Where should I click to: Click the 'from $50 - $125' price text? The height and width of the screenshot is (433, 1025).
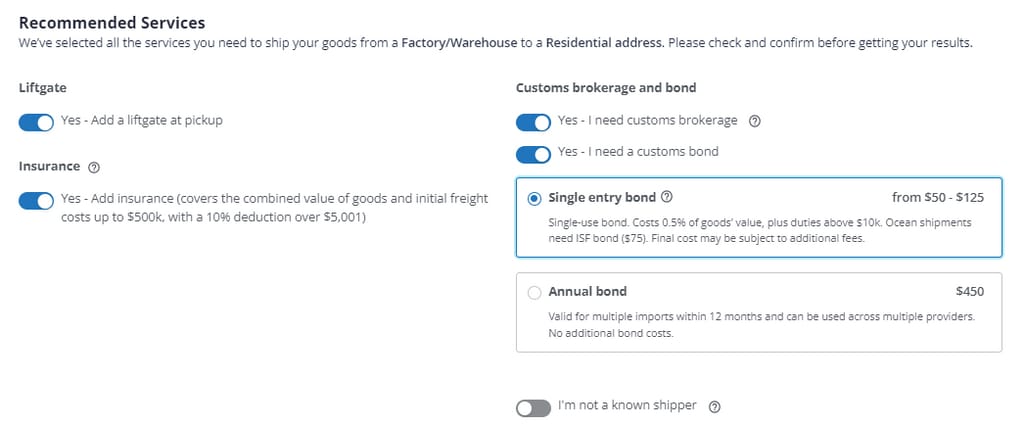tap(938, 198)
